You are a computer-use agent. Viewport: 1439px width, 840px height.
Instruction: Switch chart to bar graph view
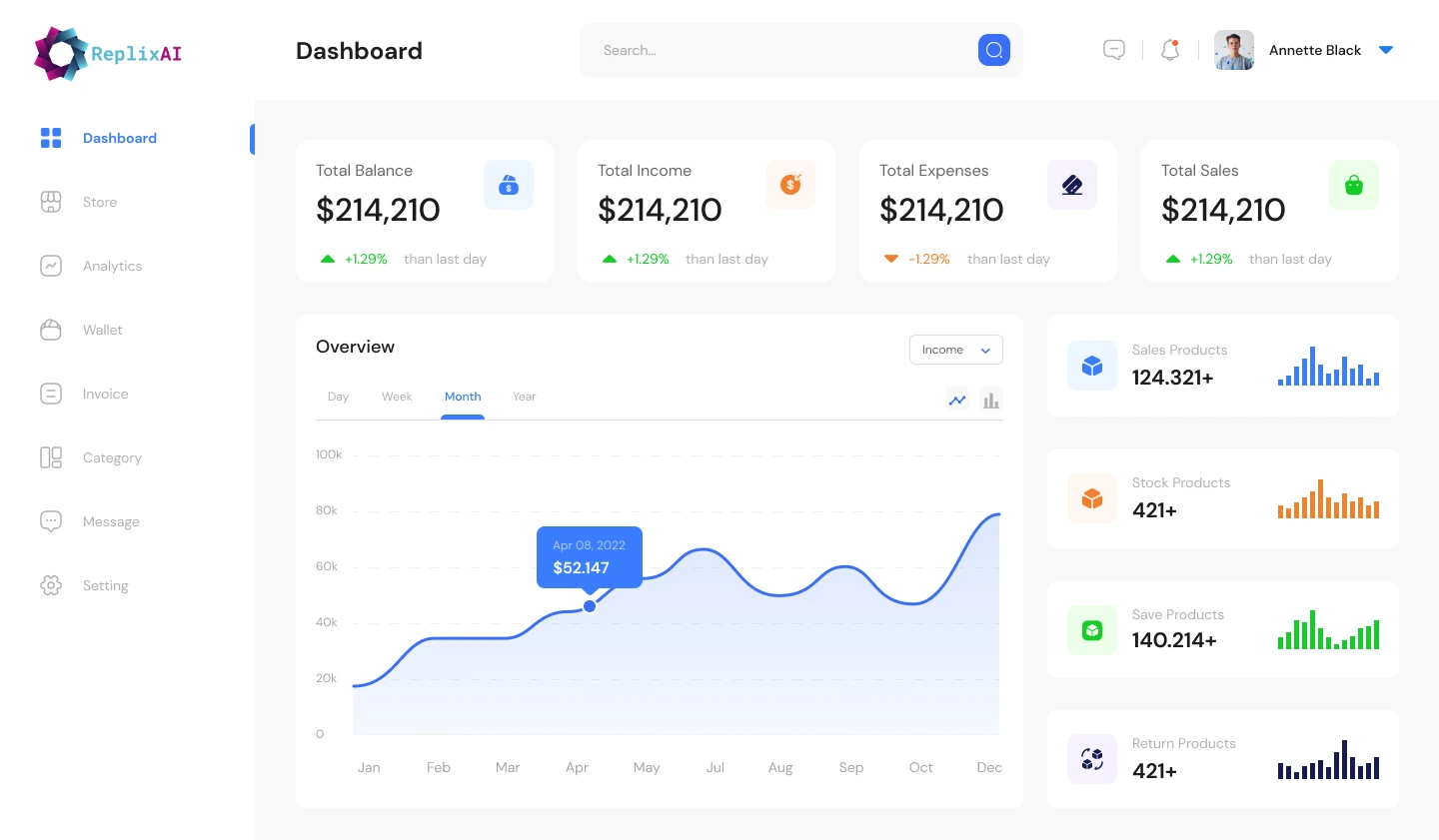pos(990,401)
